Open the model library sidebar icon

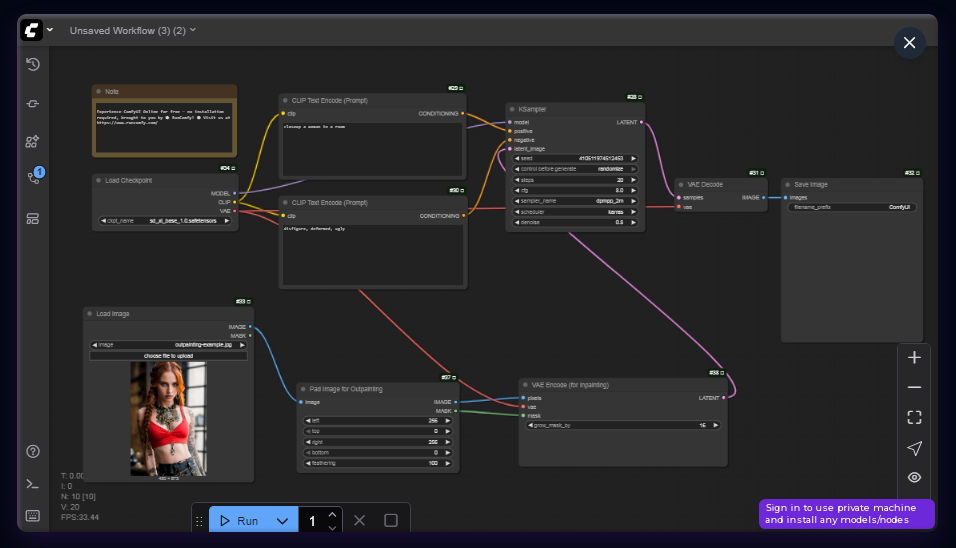click(x=33, y=141)
